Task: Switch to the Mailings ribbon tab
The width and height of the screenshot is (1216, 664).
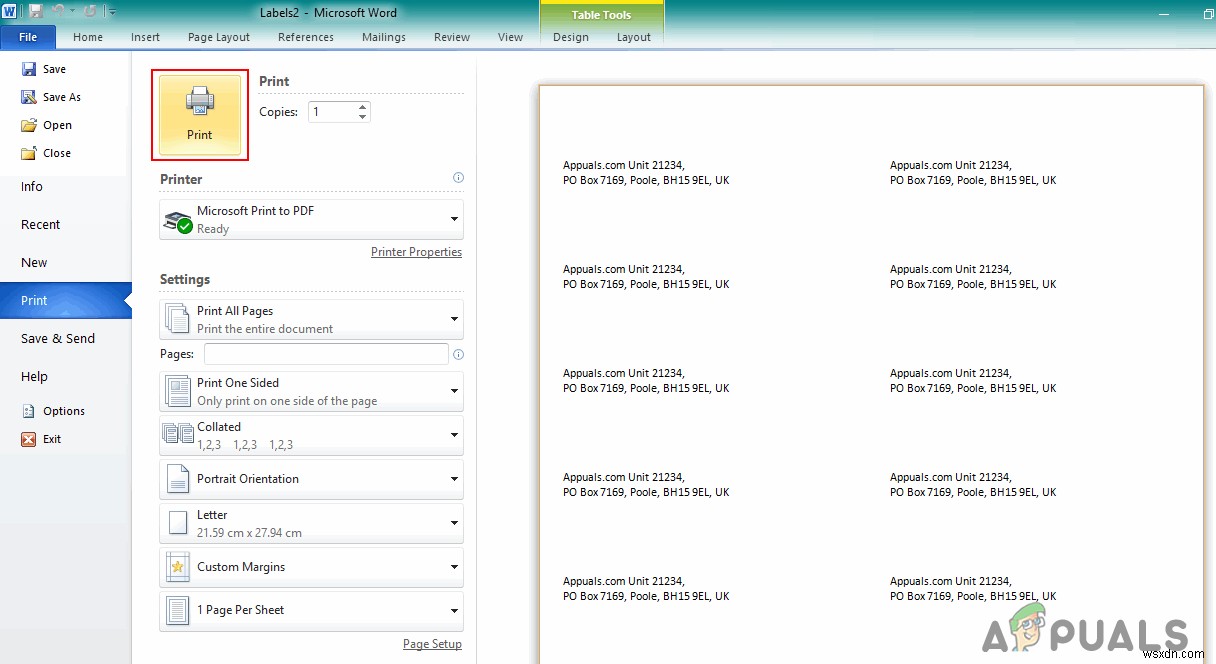Action: point(383,37)
